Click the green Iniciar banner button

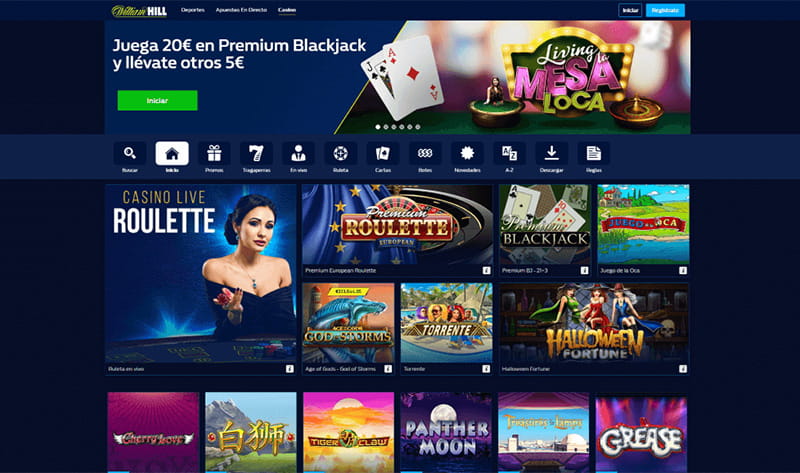click(157, 101)
